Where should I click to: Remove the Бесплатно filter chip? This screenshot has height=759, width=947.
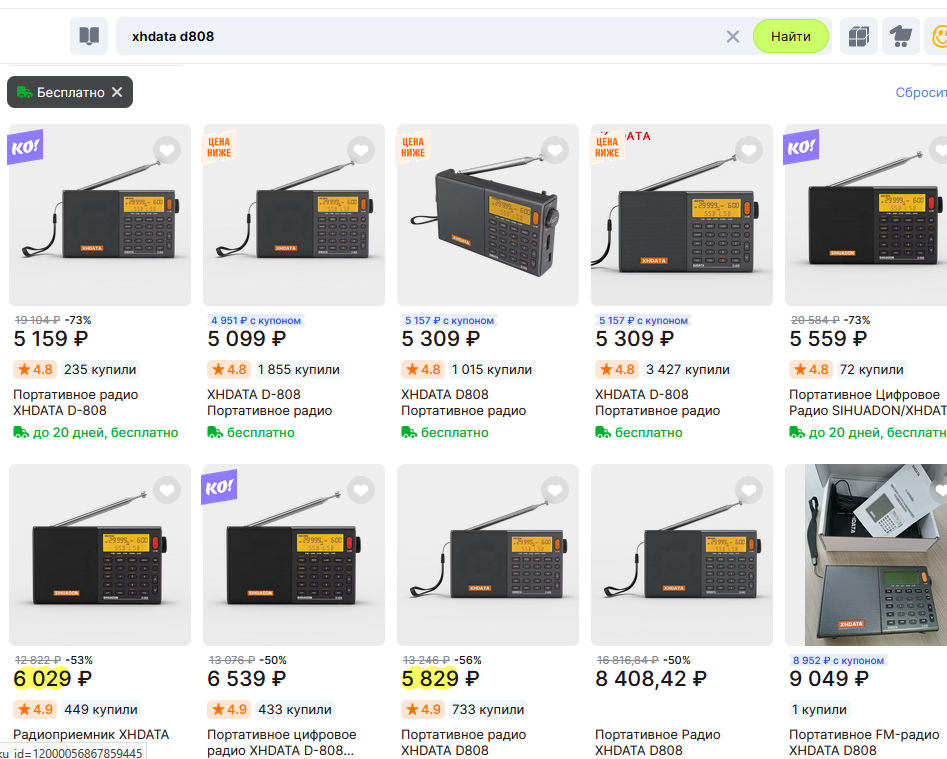tap(117, 92)
